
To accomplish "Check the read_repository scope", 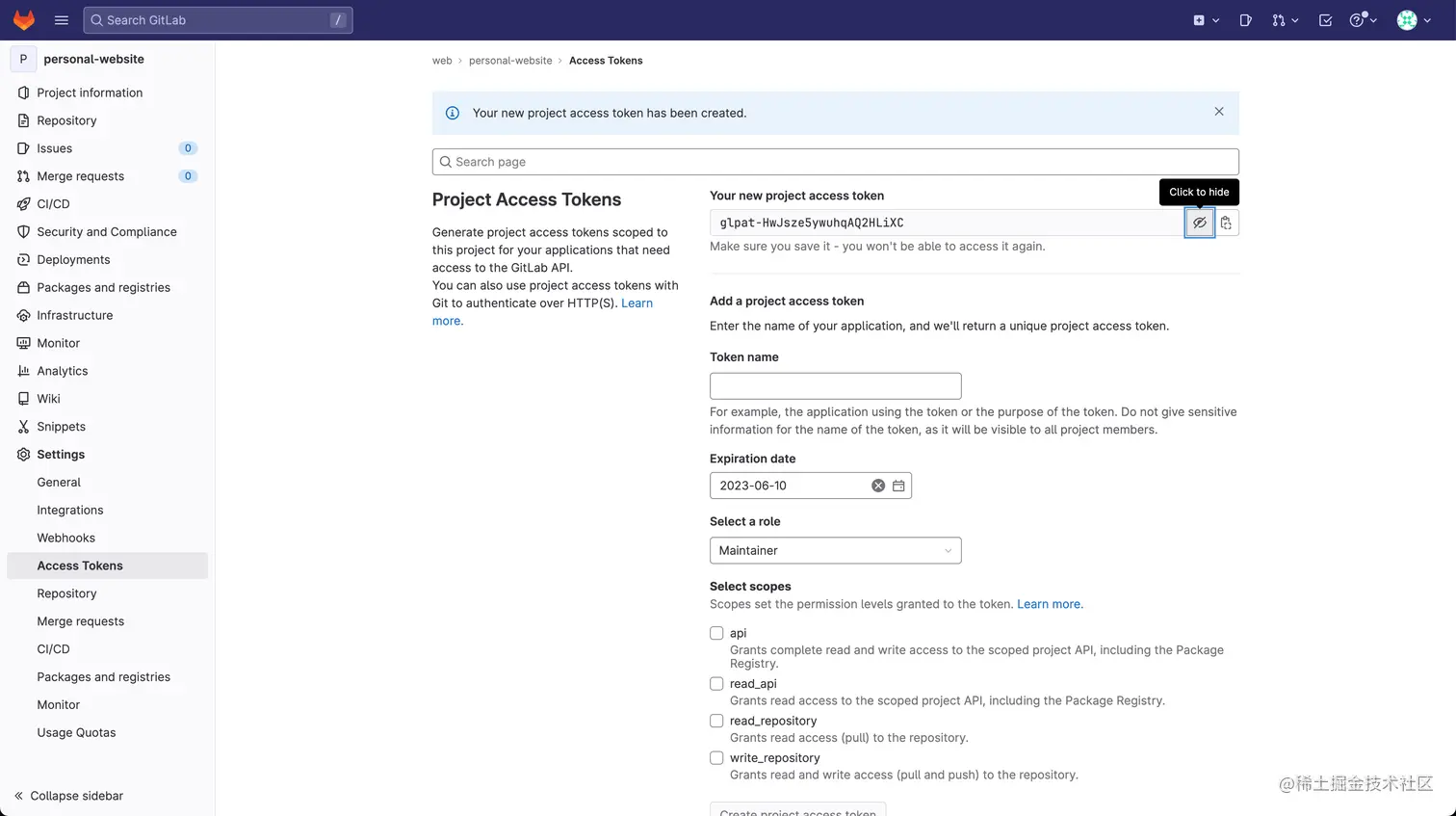I will [716, 721].
